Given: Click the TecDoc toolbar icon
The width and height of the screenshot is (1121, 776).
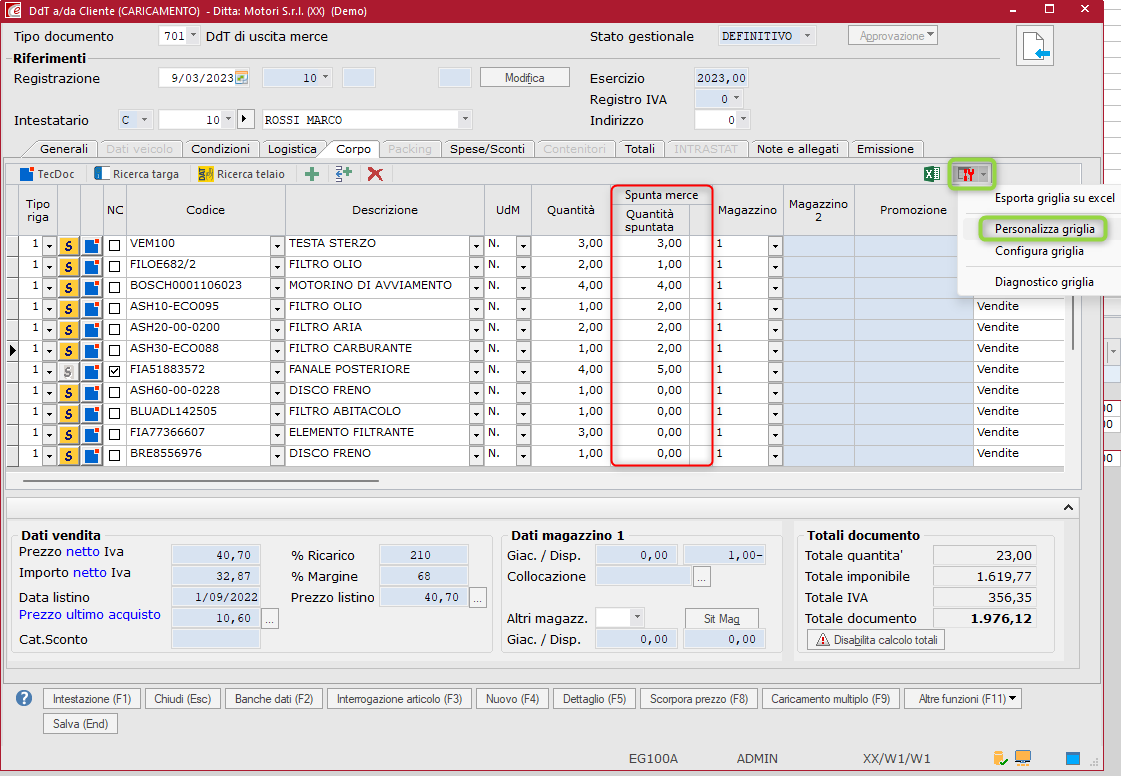Looking at the screenshot, I should tap(27, 174).
